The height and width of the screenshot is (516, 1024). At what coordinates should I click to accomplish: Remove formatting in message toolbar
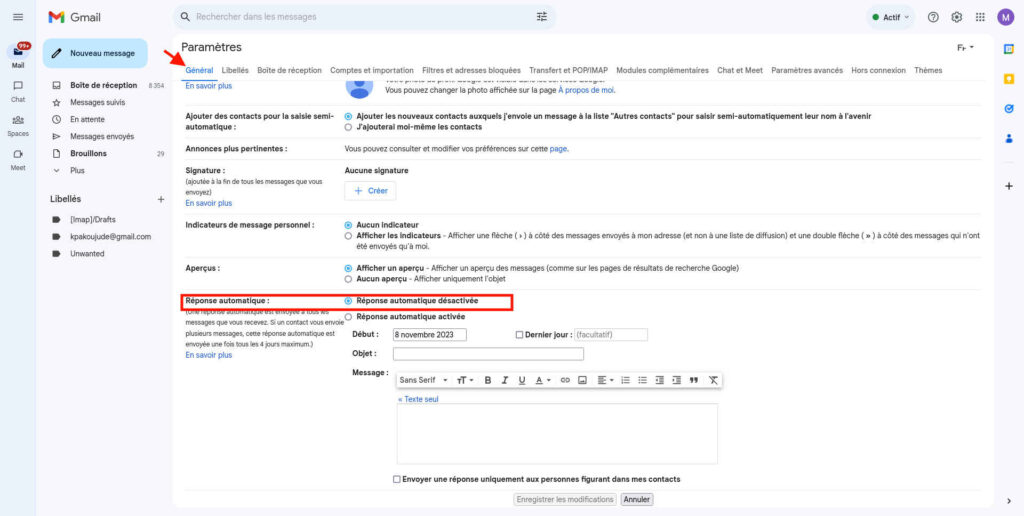pyautogui.click(x=713, y=380)
